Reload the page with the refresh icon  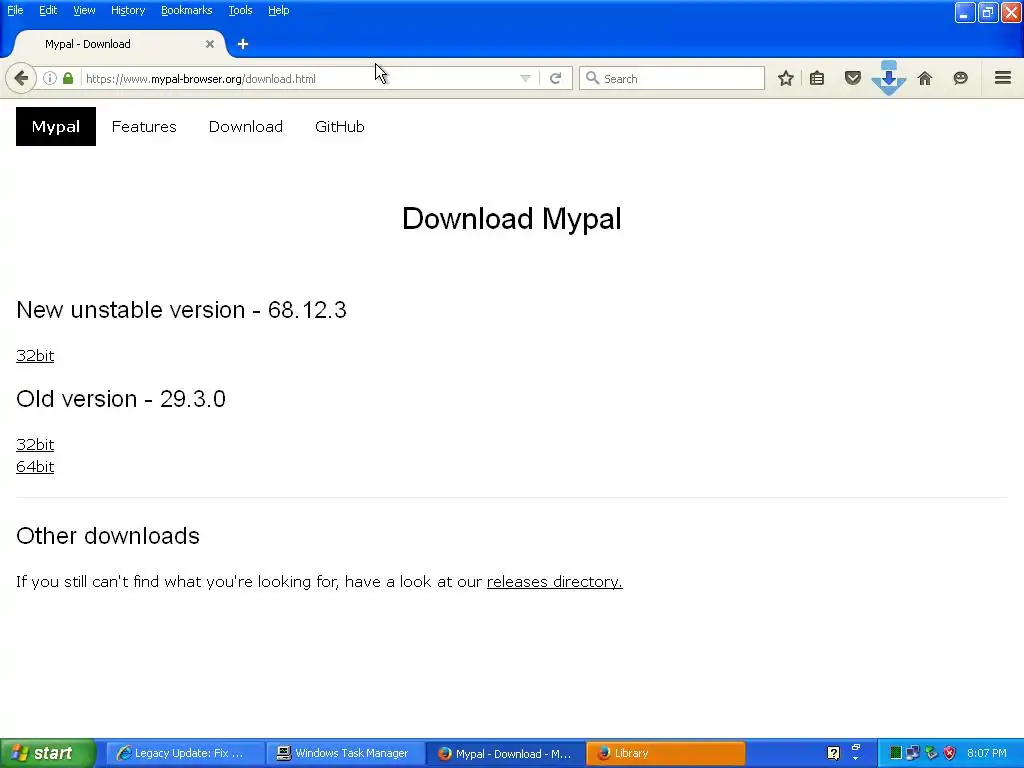pos(556,78)
